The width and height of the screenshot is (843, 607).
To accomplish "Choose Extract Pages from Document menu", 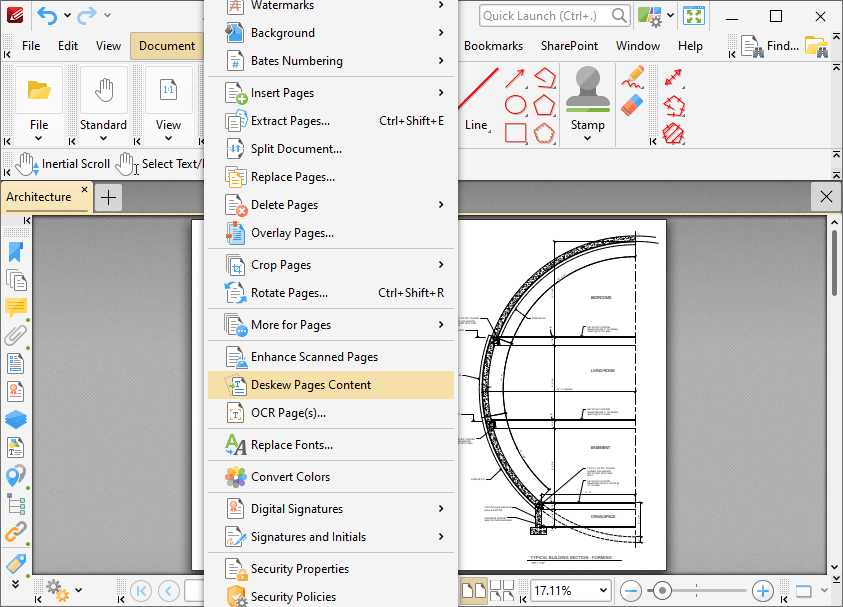I will click(331, 121).
